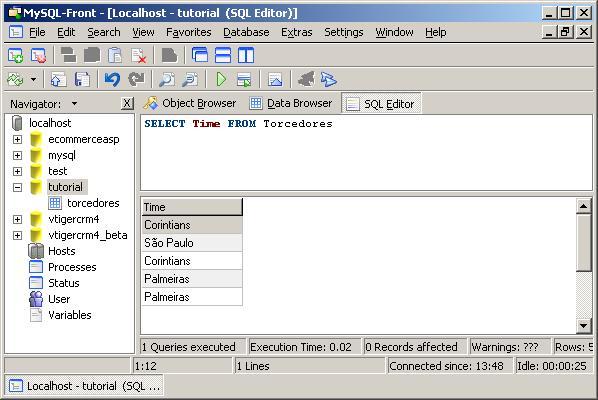Tile windows vertically toolbar icon
This screenshot has height=400, width=598.
coord(246,56)
